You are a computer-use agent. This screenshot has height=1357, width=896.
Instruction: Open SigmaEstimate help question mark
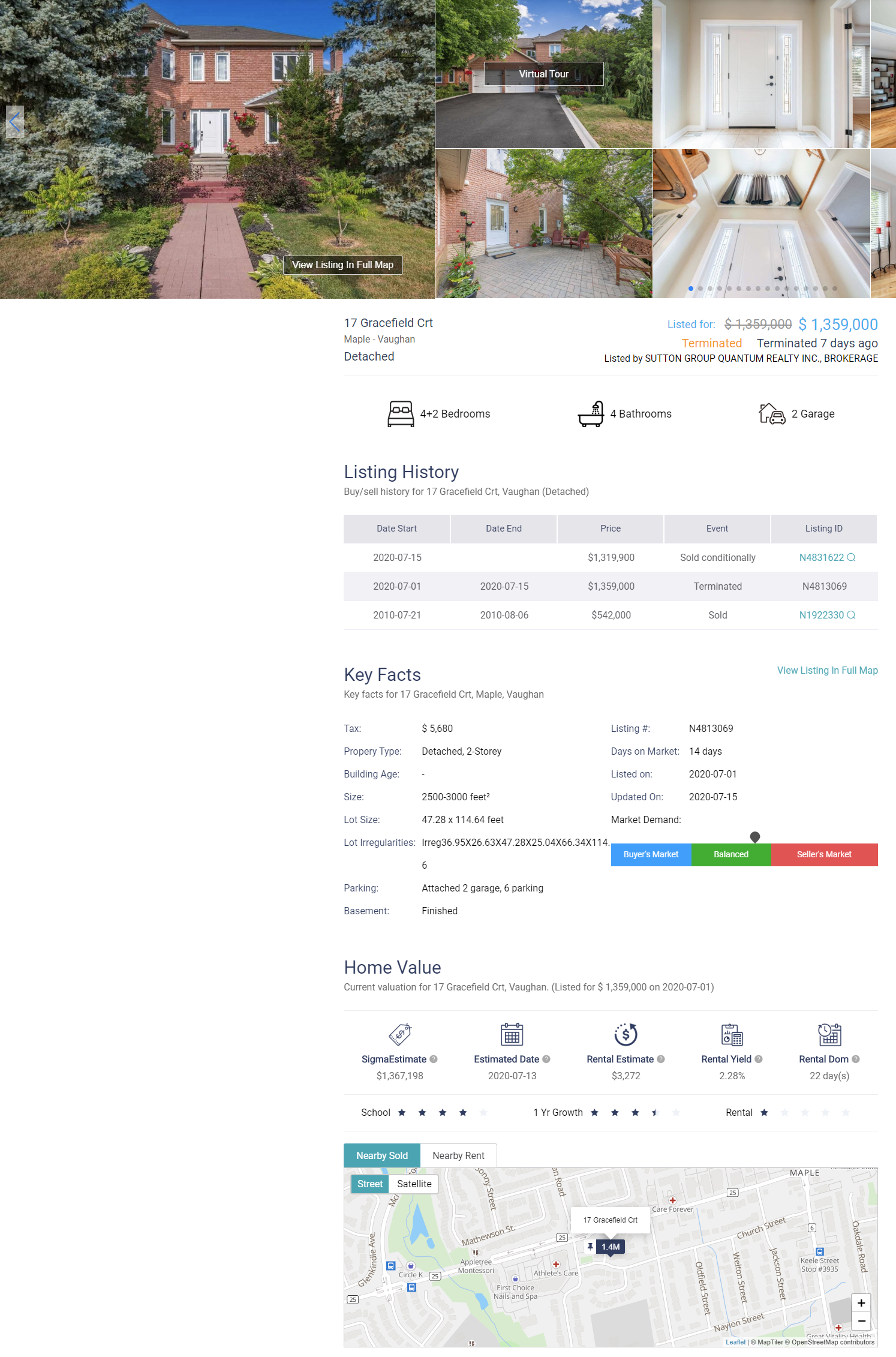pyautogui.click(x=434, y=1059)
